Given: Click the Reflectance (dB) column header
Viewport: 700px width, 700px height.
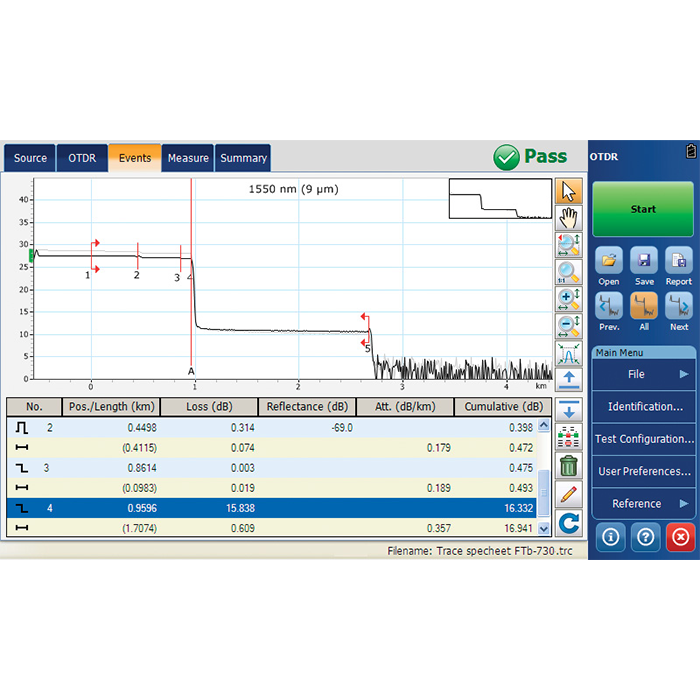Looking at the screenshot, I should 307,407.
